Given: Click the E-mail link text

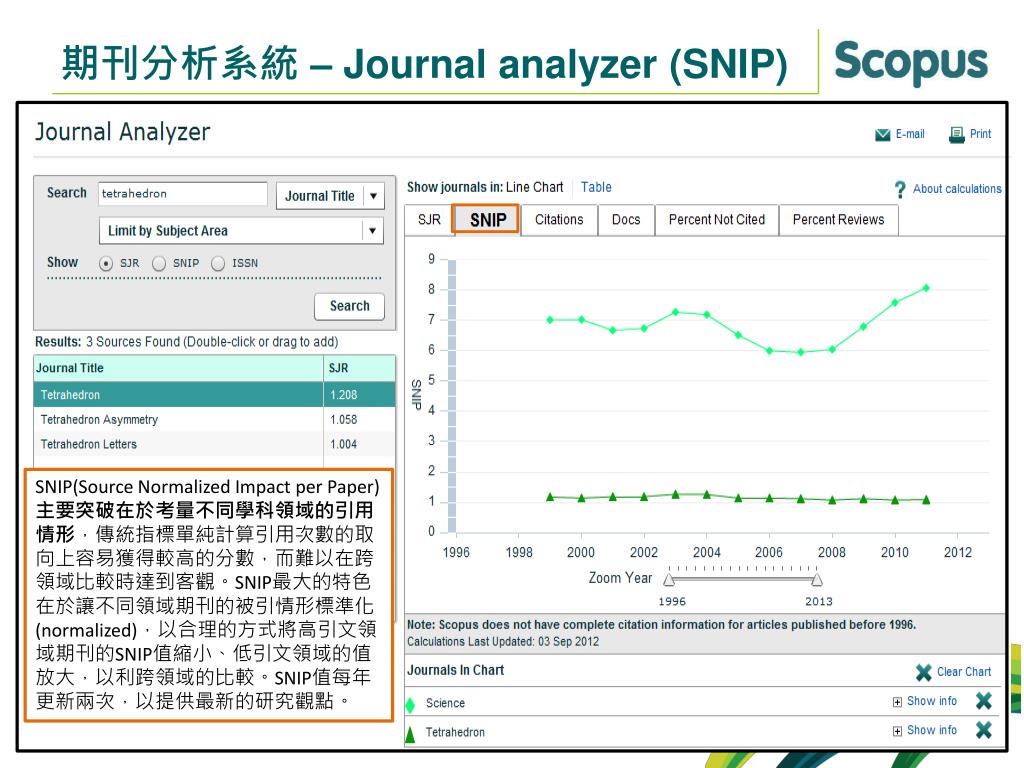Looking at the screenshot, I should coord(910,134).
